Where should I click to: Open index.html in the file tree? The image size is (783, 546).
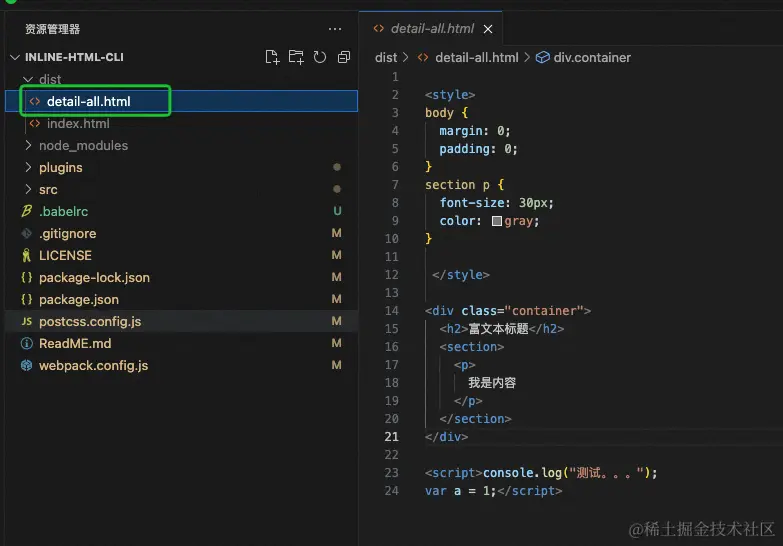point(181,123)
